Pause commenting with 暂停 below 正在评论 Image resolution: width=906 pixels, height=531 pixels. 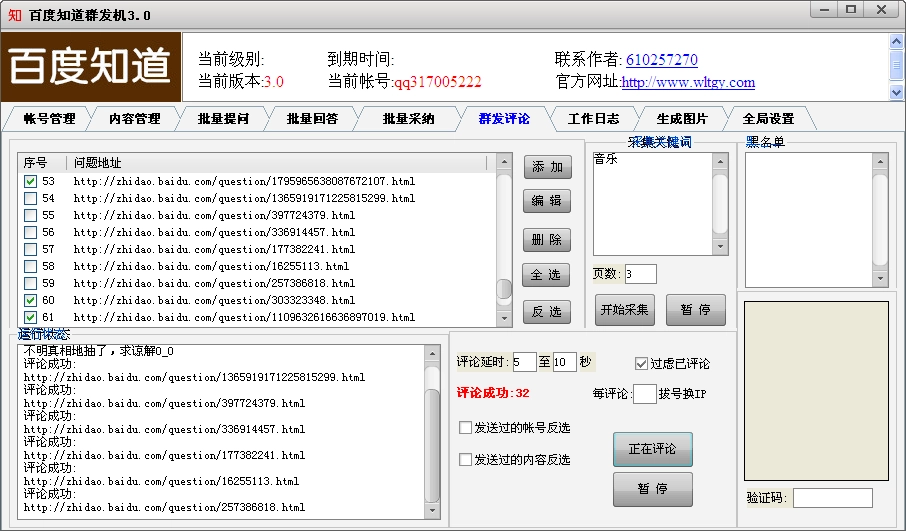tap(652, 489)
